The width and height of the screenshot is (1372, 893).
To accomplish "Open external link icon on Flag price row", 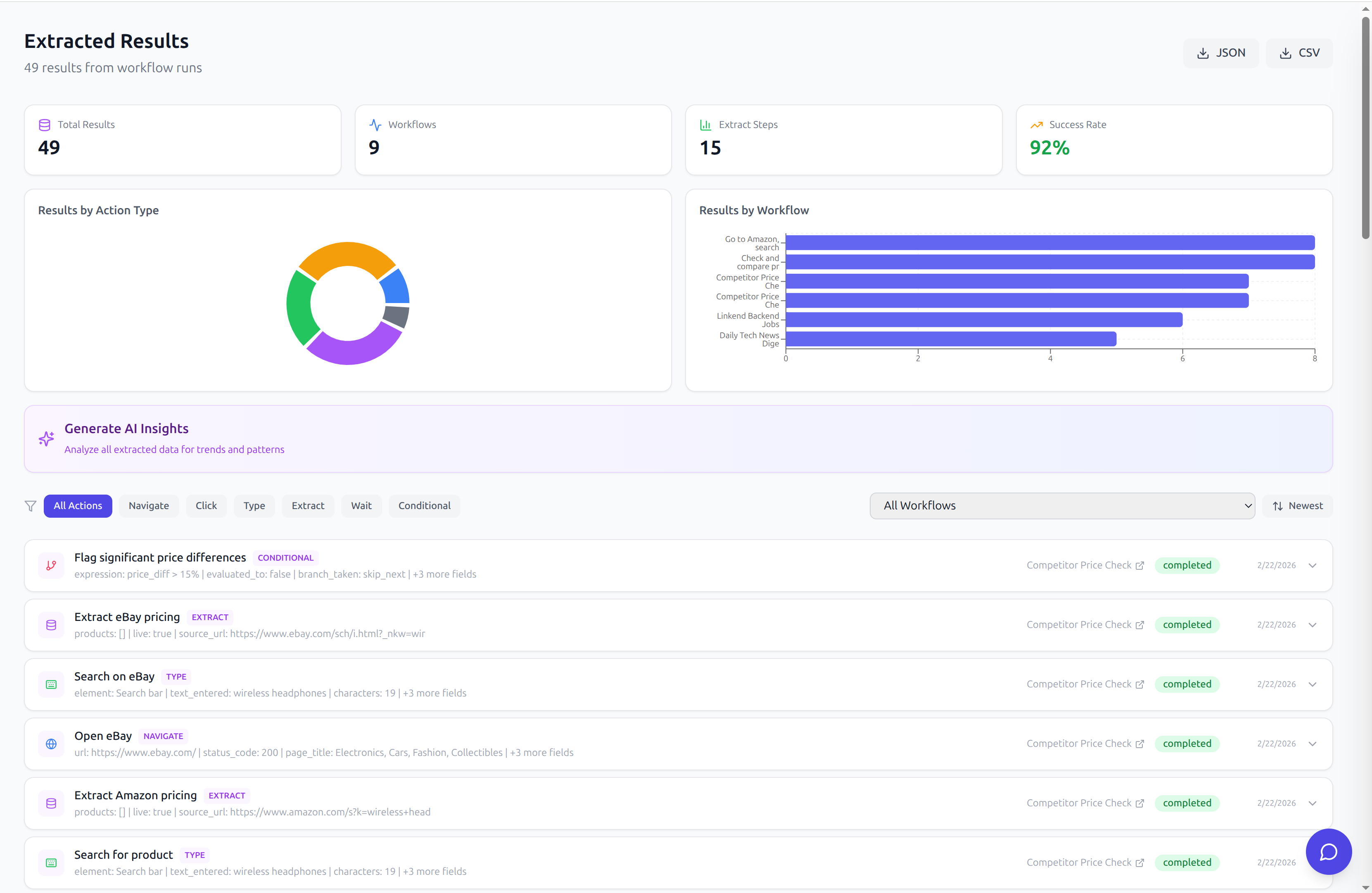I will (x=1139, y=566).
